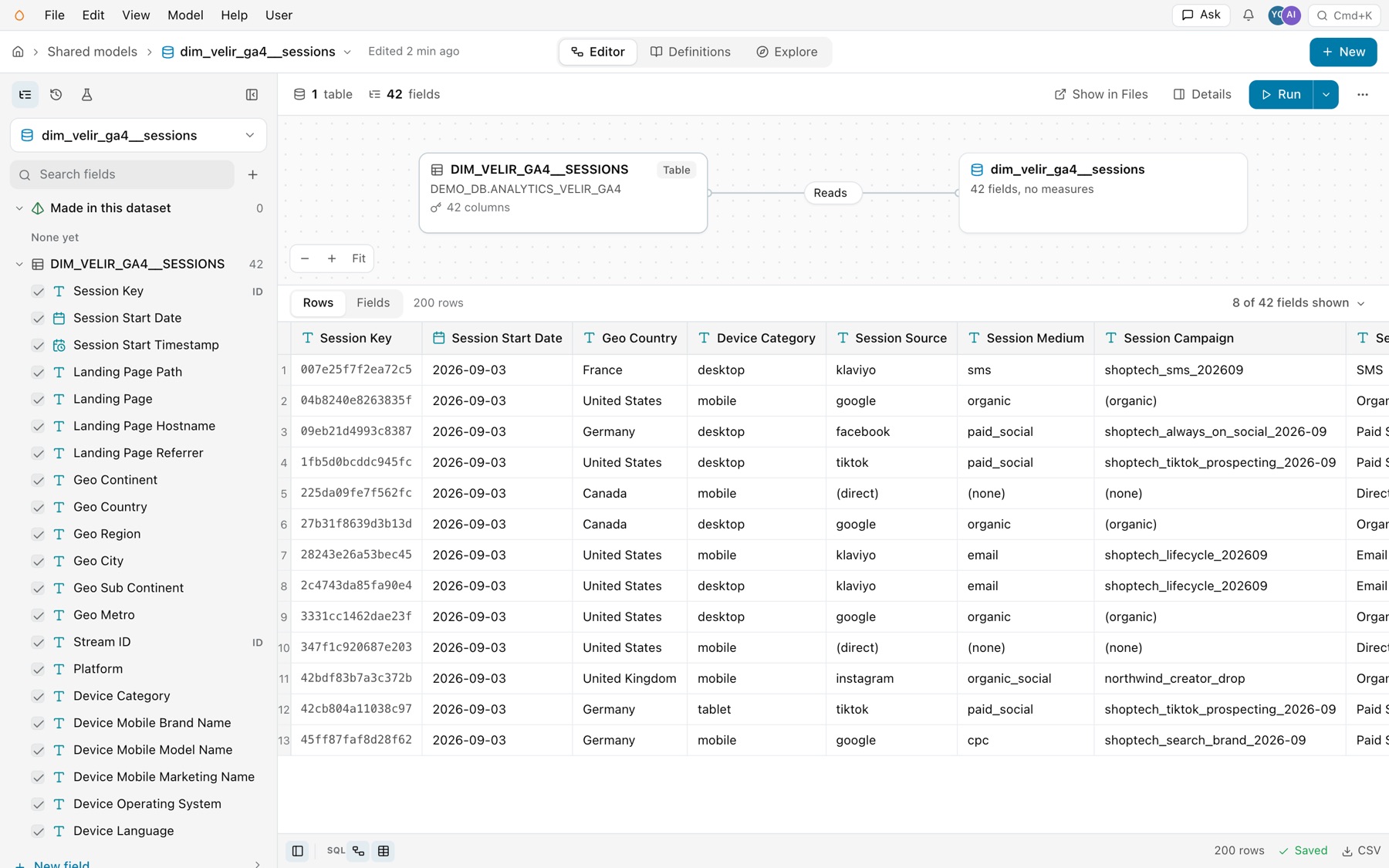1389x868 pixels.
Task: Show the SQL view
Action: 336,850
